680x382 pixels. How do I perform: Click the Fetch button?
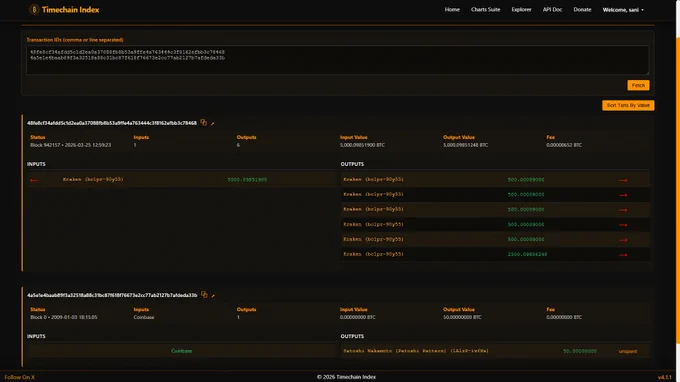point(638,85)
